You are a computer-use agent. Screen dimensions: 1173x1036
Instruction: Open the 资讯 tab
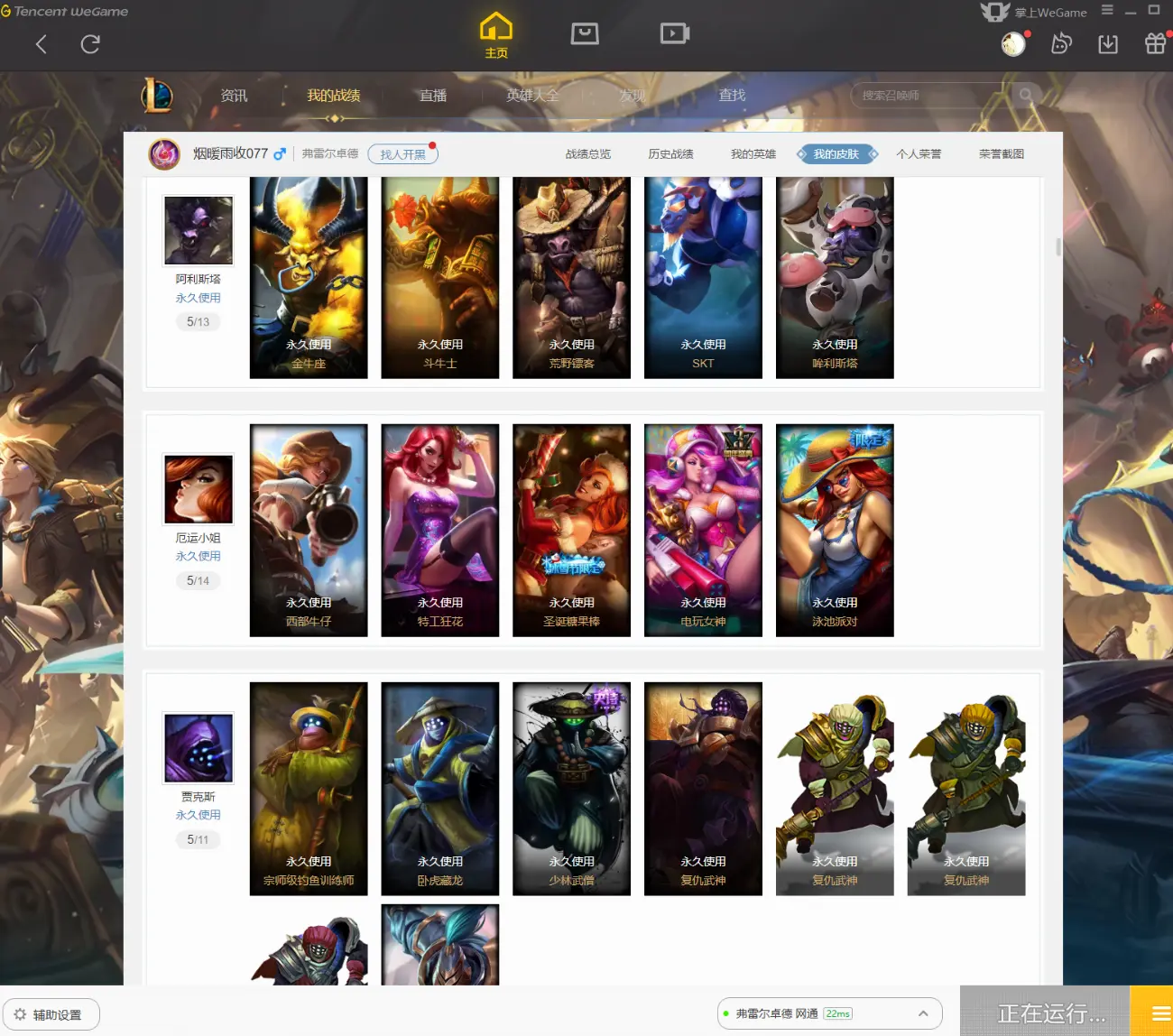point(234,95)
